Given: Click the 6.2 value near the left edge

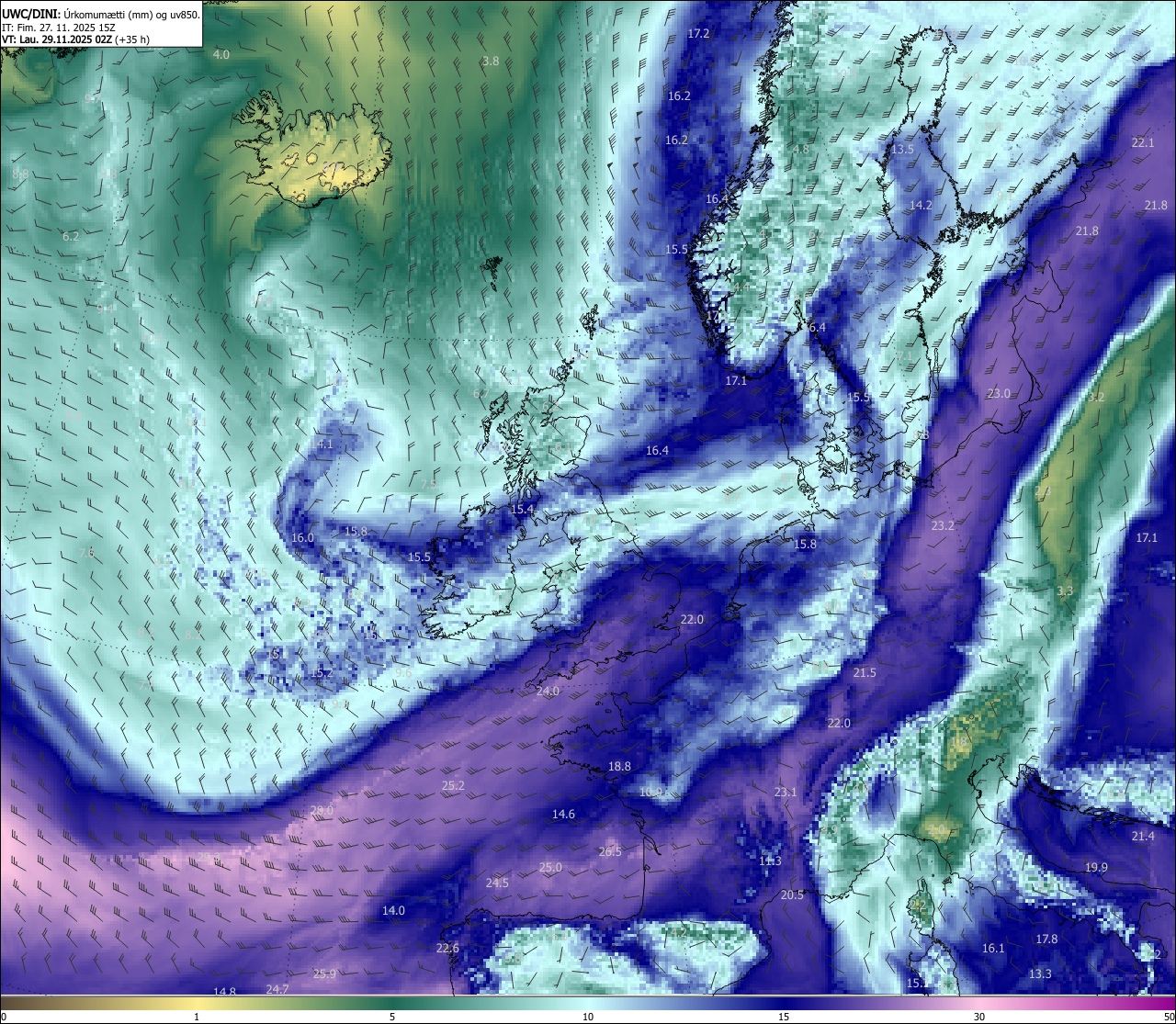Looking at the screenshot, I should click(x=70, y=237).
